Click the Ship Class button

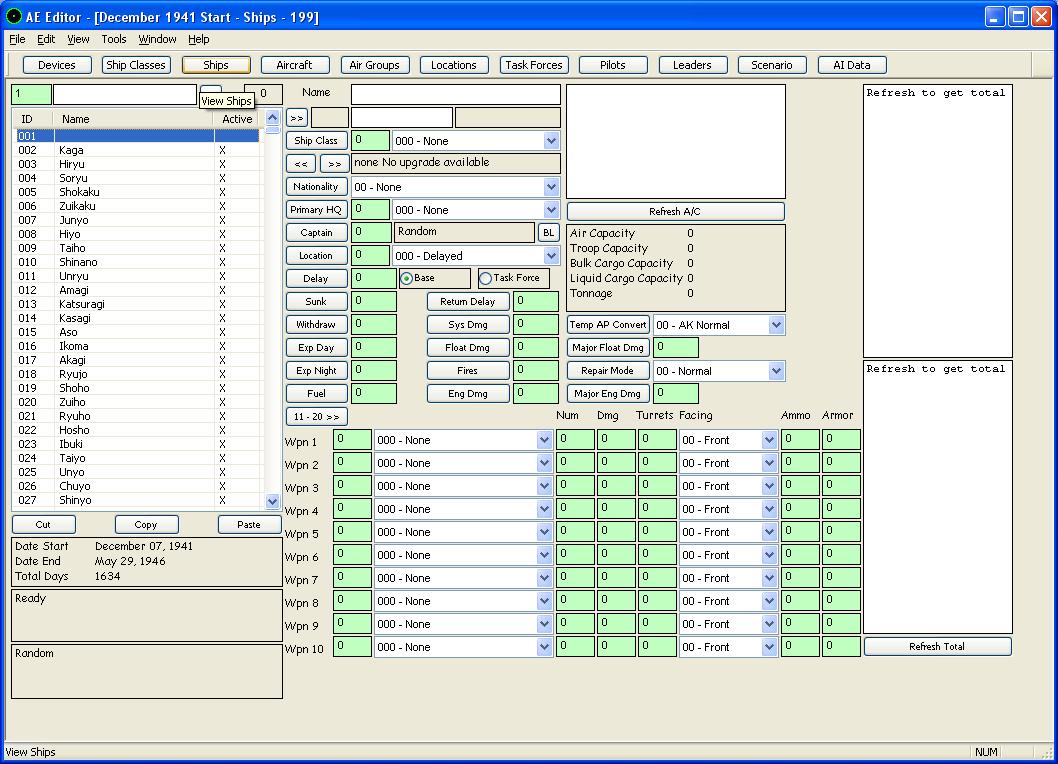[x=316, y=140]
